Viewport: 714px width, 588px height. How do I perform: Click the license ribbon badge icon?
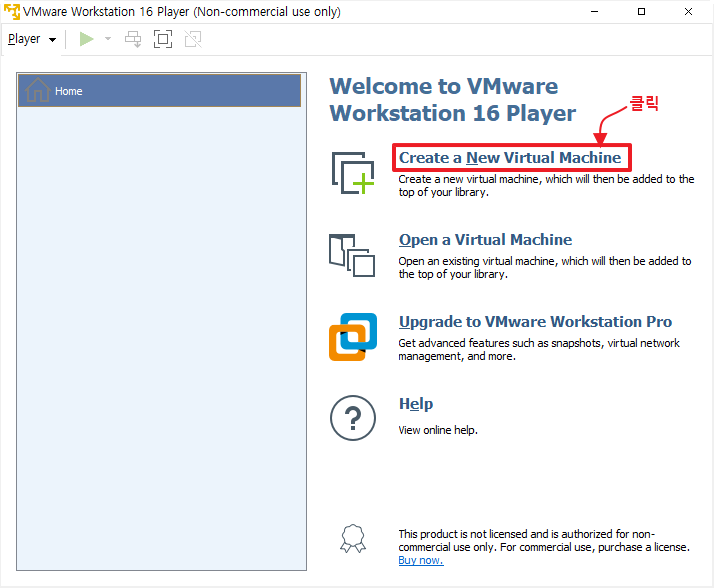pos(353,539)
